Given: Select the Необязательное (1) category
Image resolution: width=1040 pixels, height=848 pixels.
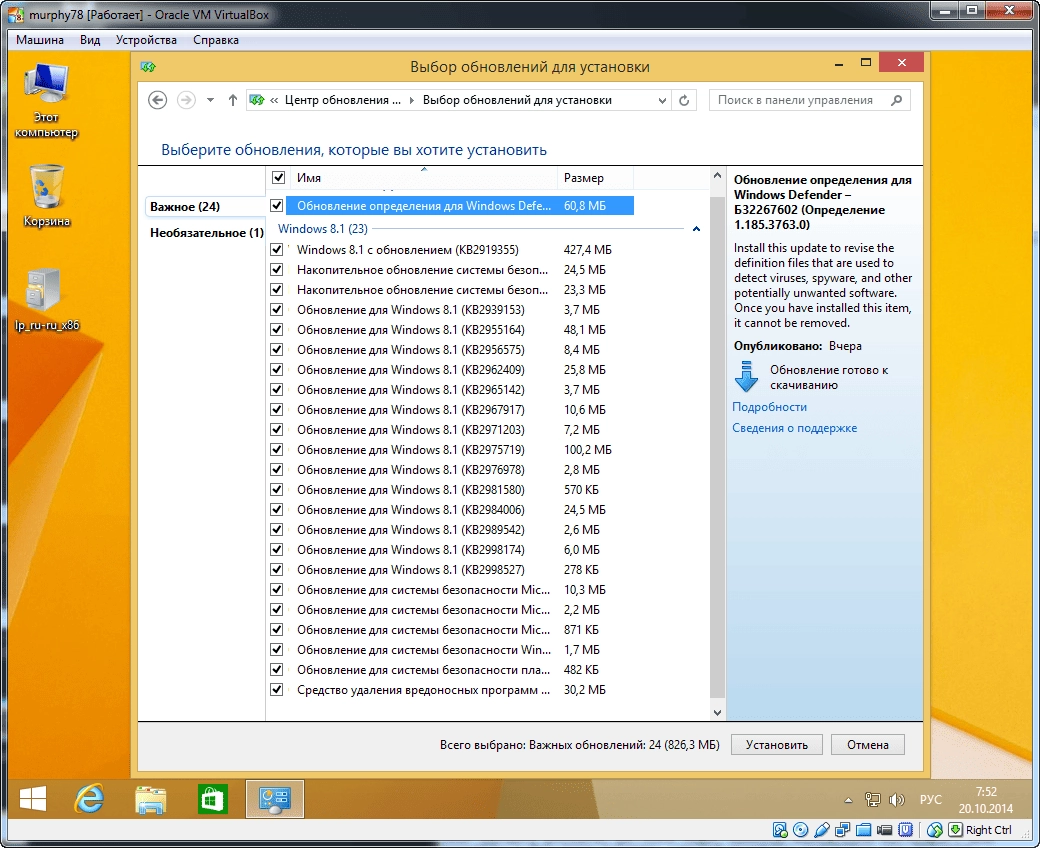Looking at the screenshot, I should [x=206, y=233].
